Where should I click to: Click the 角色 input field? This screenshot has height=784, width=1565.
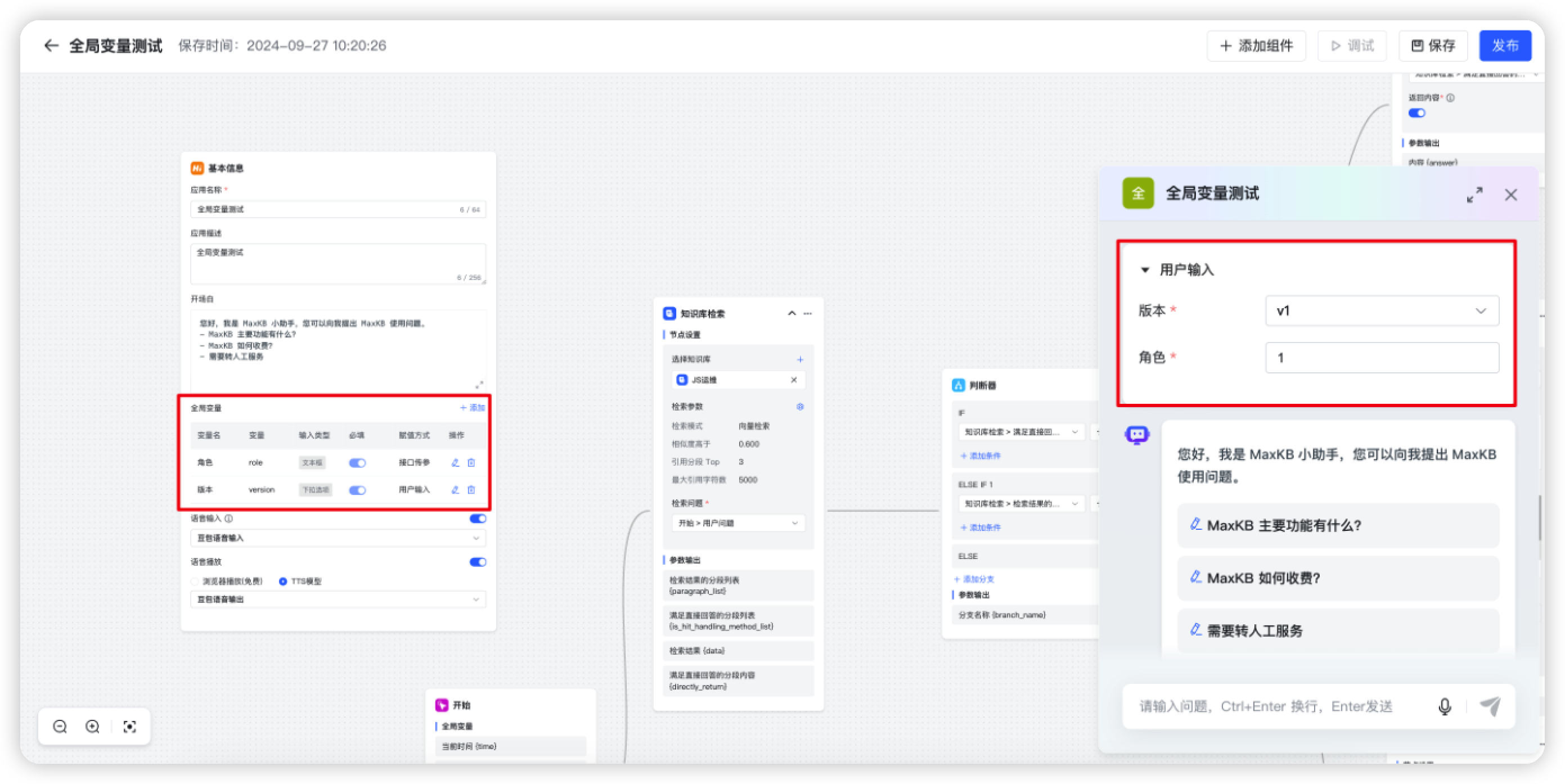point(1382,358)
